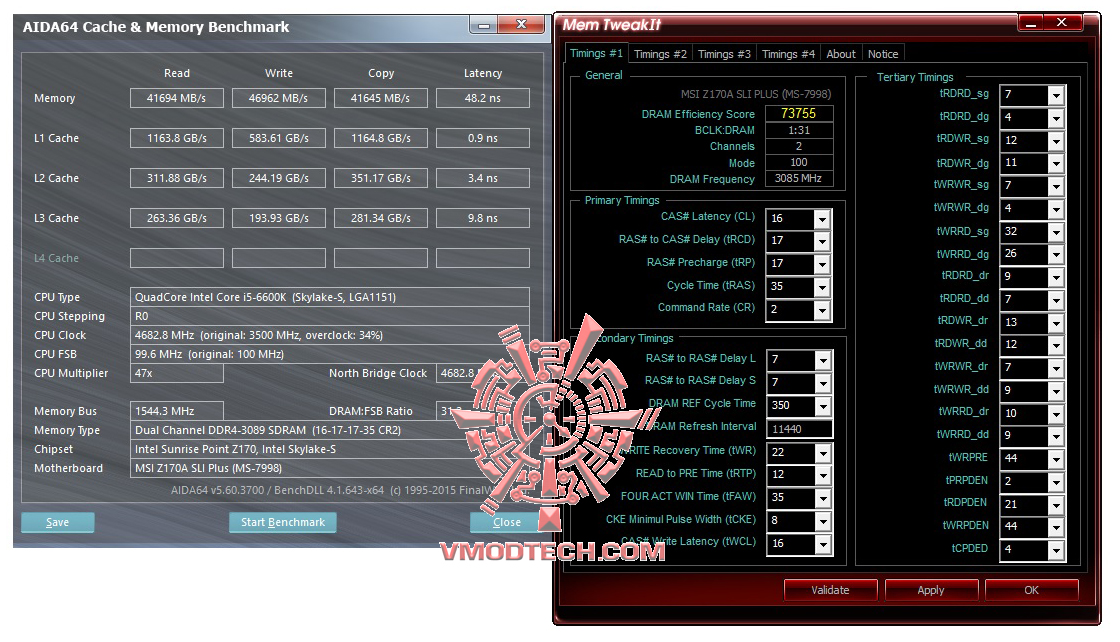
Task: Click DRAM Refresh Interval field 11440
Action: point(799,428)
